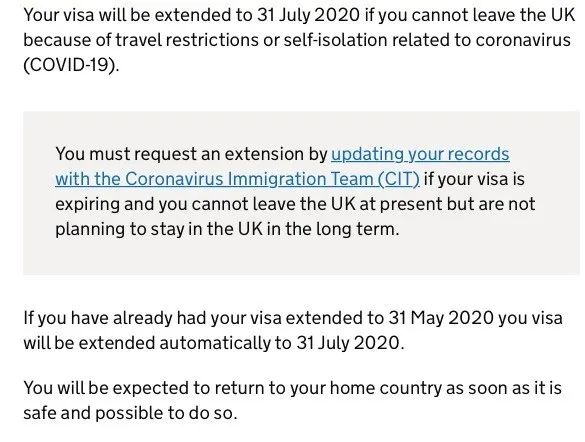Click the '(CIT)' part of the link
This screenshot has height=442, width=585.
[398, 179]
